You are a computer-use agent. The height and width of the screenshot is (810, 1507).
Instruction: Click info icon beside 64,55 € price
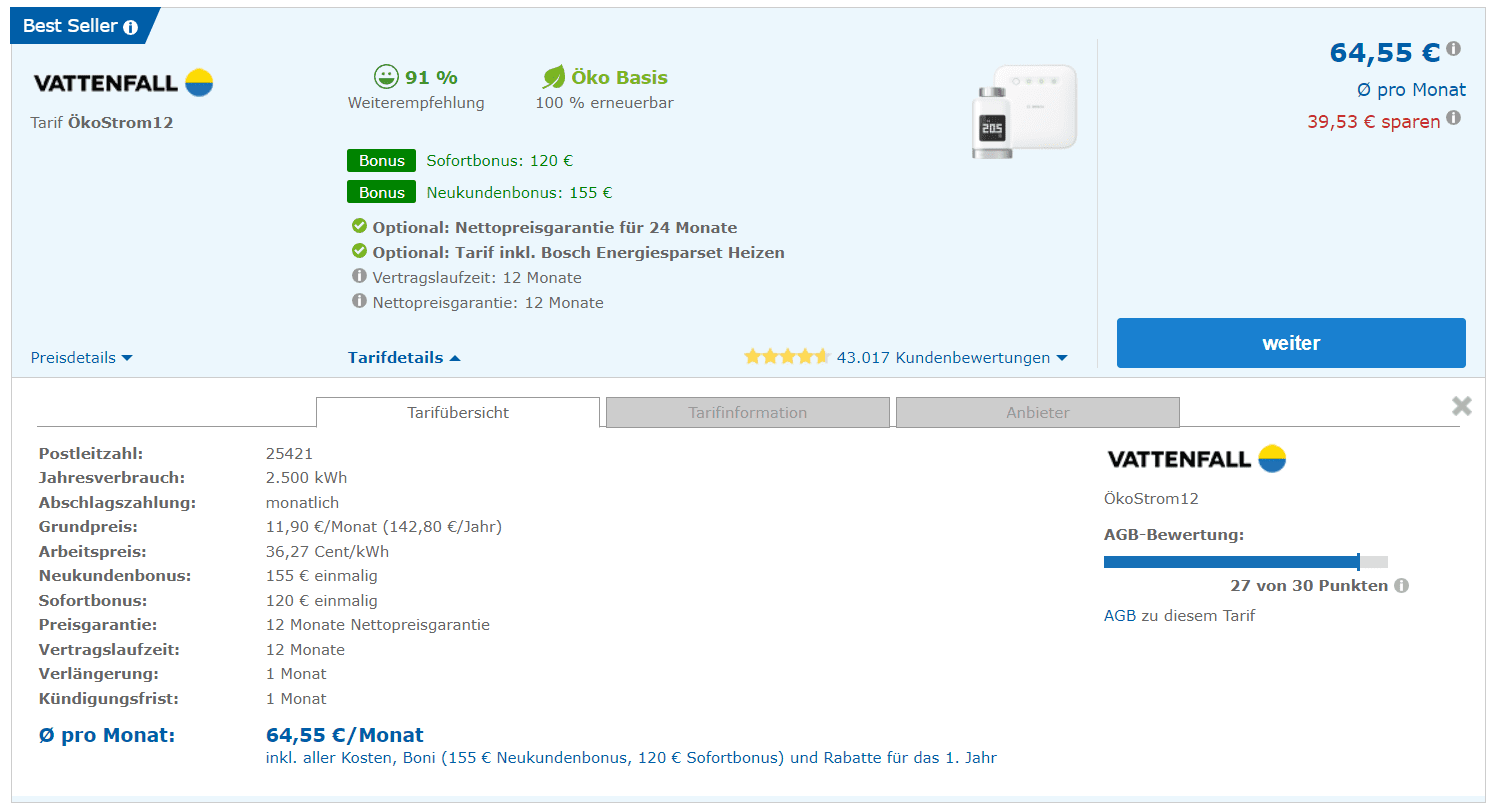(x=1453, y=49)
